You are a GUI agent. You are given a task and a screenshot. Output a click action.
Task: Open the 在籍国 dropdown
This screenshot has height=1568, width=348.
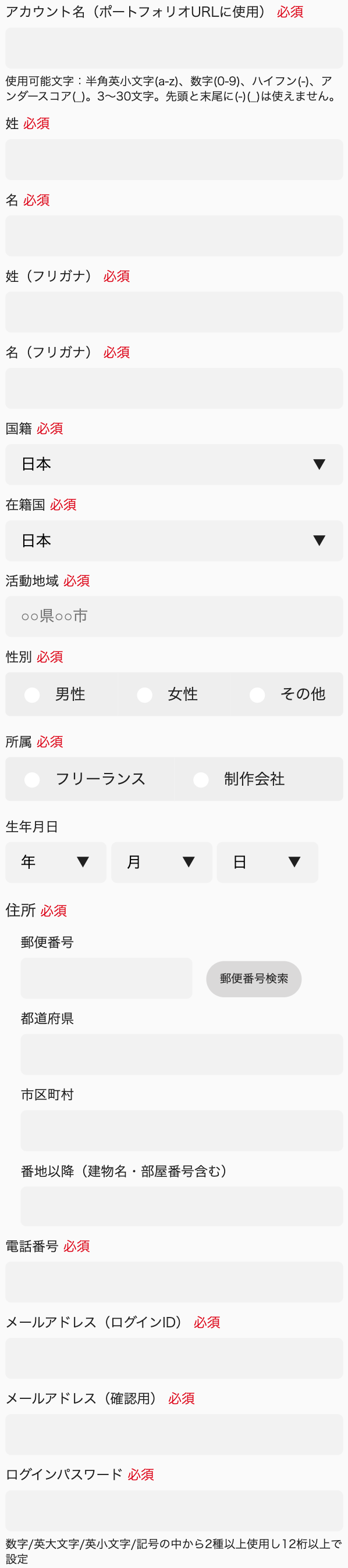pyautogui.click(x=173, y=540)
